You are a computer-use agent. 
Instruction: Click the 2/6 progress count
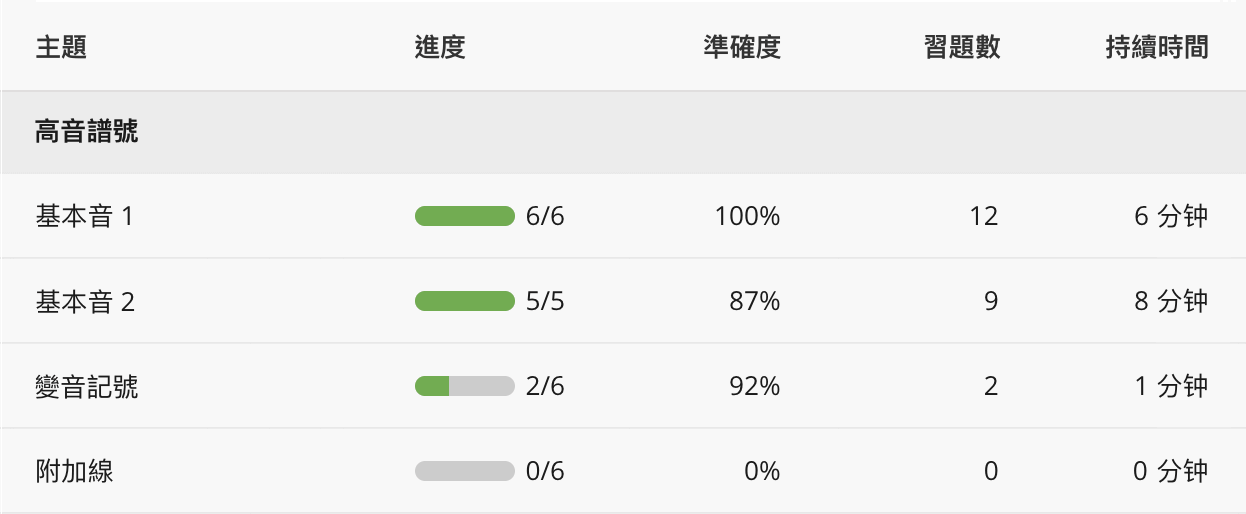[x=545, y=386]
